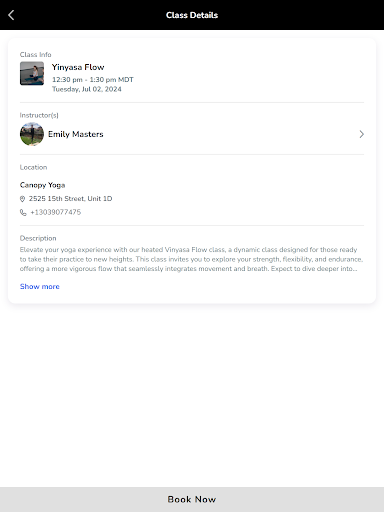The width and height of the screenshot is (384, 512).
Task: Open instructor details via right chevron
Action: [x=362, y=134]
